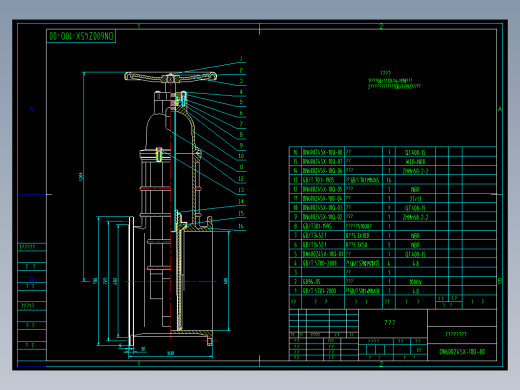Pick leader callout number 5 beside the valve
This screenshot has height=390, width=520.
[x=241, y=102]
